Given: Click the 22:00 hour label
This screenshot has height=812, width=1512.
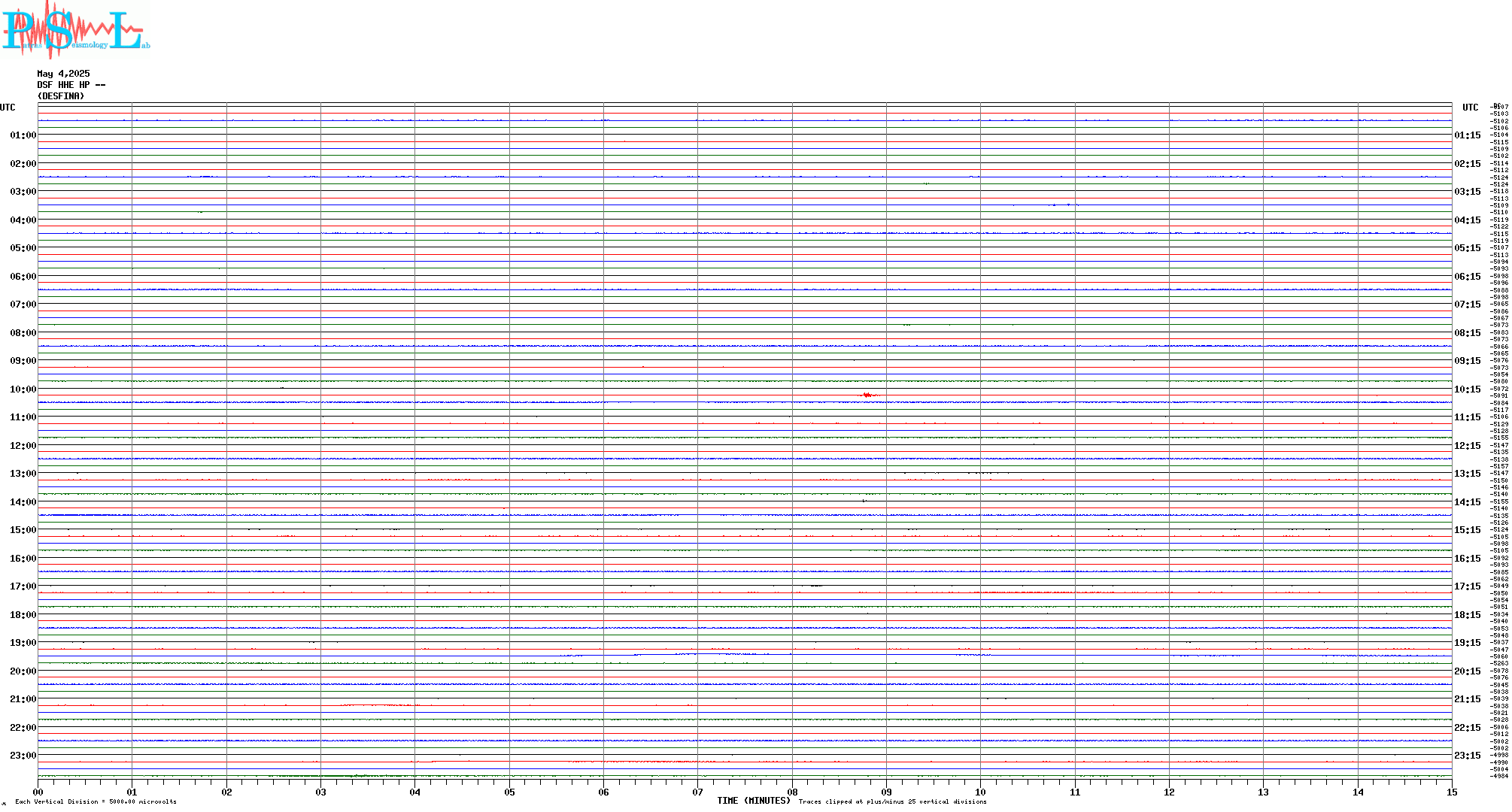Looking at the screenshot, I should click(23, 728).
